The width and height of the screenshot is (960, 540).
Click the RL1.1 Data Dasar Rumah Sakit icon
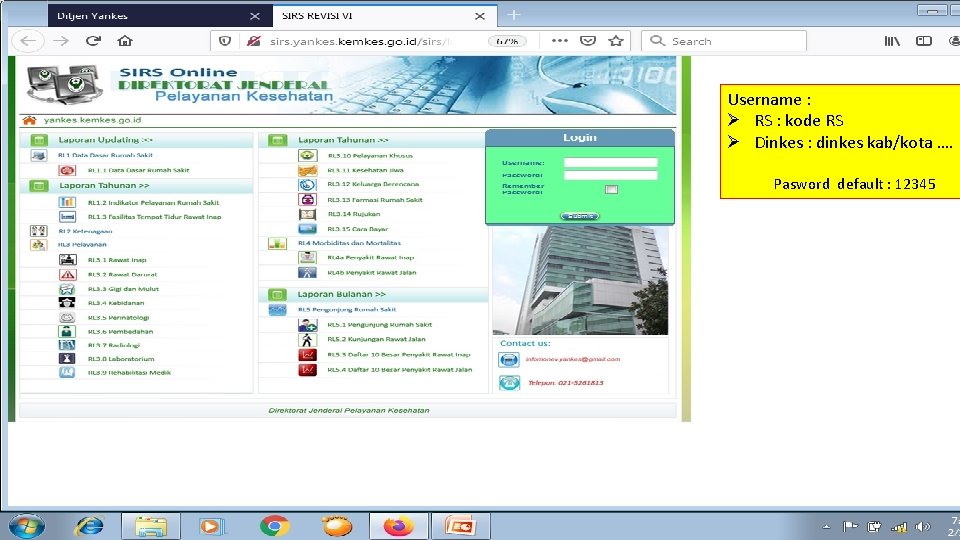coord(67,170)
